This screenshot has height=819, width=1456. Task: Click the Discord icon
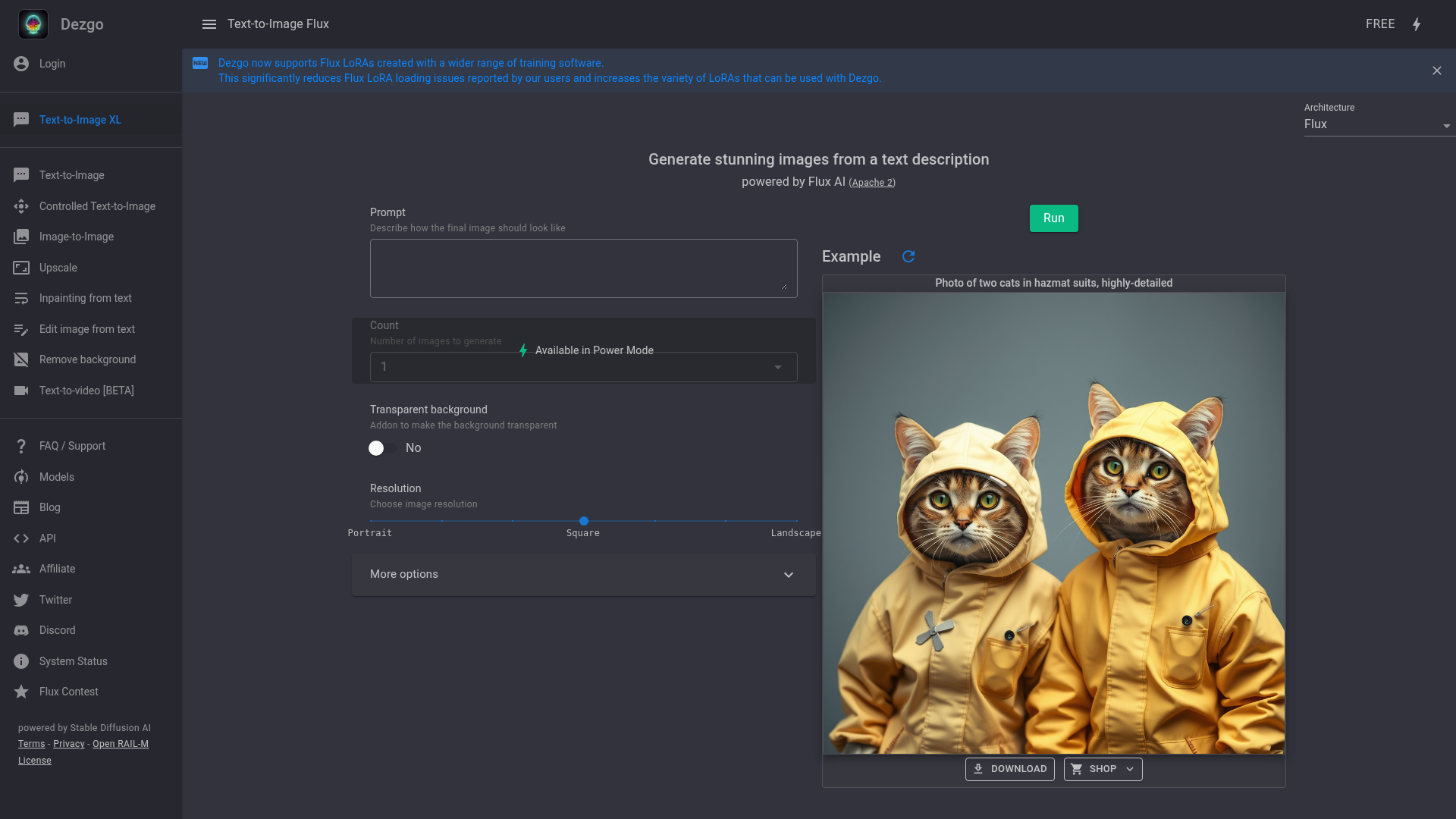[x=21, y=630]
